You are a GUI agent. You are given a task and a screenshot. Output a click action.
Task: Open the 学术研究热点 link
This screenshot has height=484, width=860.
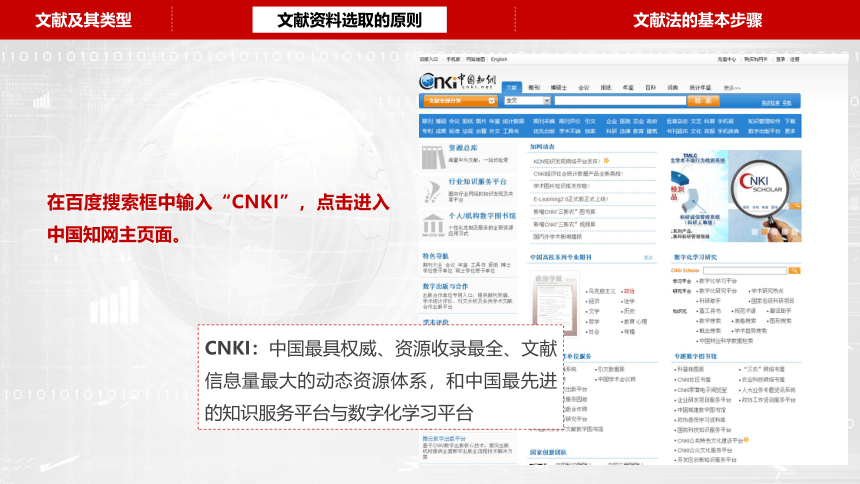[x=767, y=291]
